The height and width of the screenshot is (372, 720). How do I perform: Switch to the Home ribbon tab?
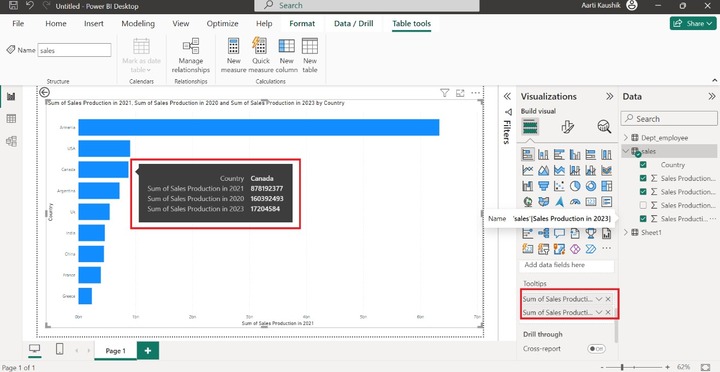pos(56,23)
